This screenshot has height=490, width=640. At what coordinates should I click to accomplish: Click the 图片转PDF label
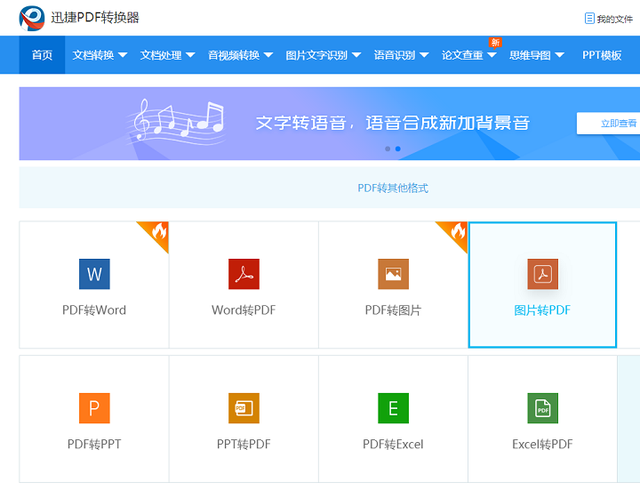pos(542,310)
